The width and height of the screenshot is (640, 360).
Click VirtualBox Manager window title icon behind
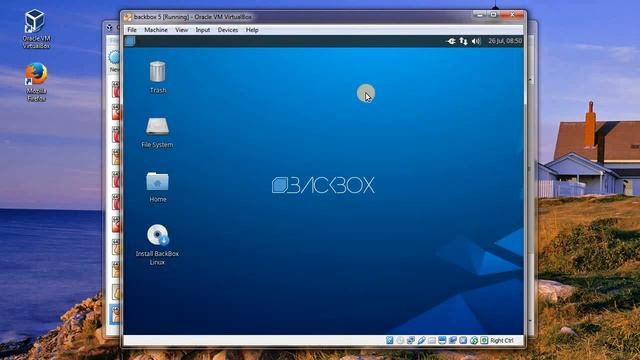coord(109,27)
